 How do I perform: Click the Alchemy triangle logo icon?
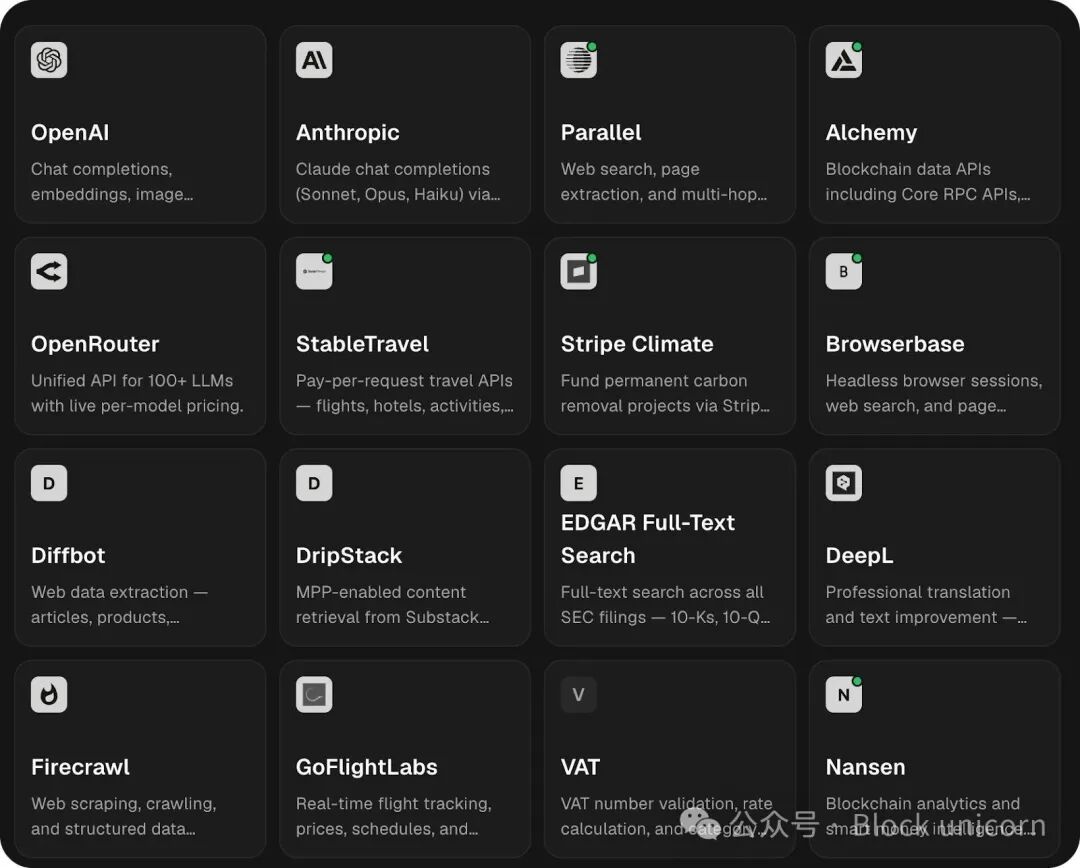[x=843, y=60]
